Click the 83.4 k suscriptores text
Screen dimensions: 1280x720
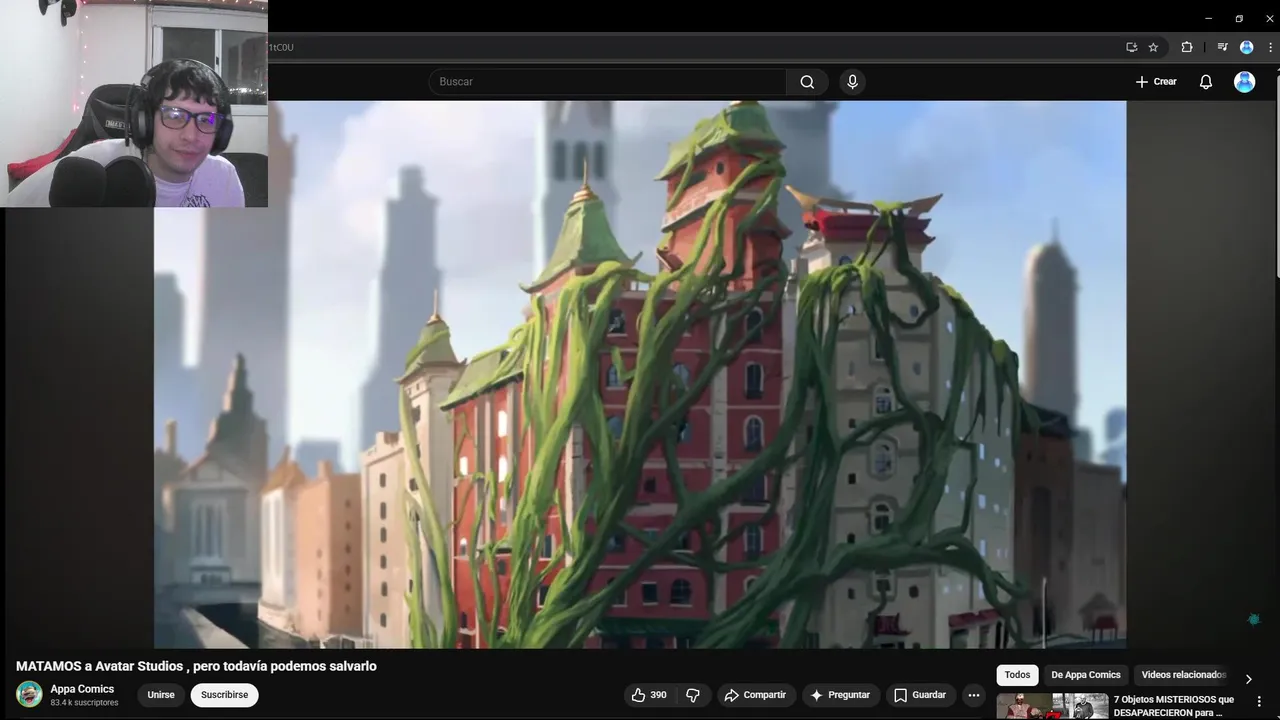(x=84, y=703)
